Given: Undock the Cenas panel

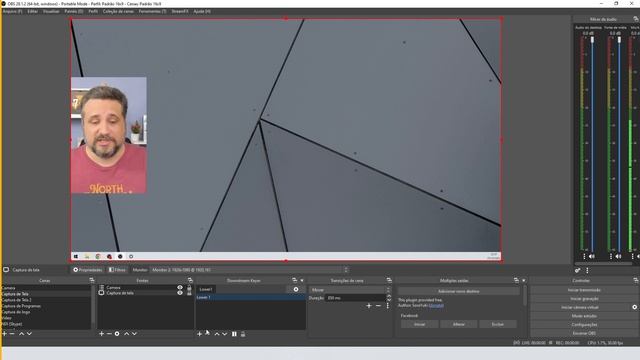Looking at the screenshot, I should click(x=91, y=280).
